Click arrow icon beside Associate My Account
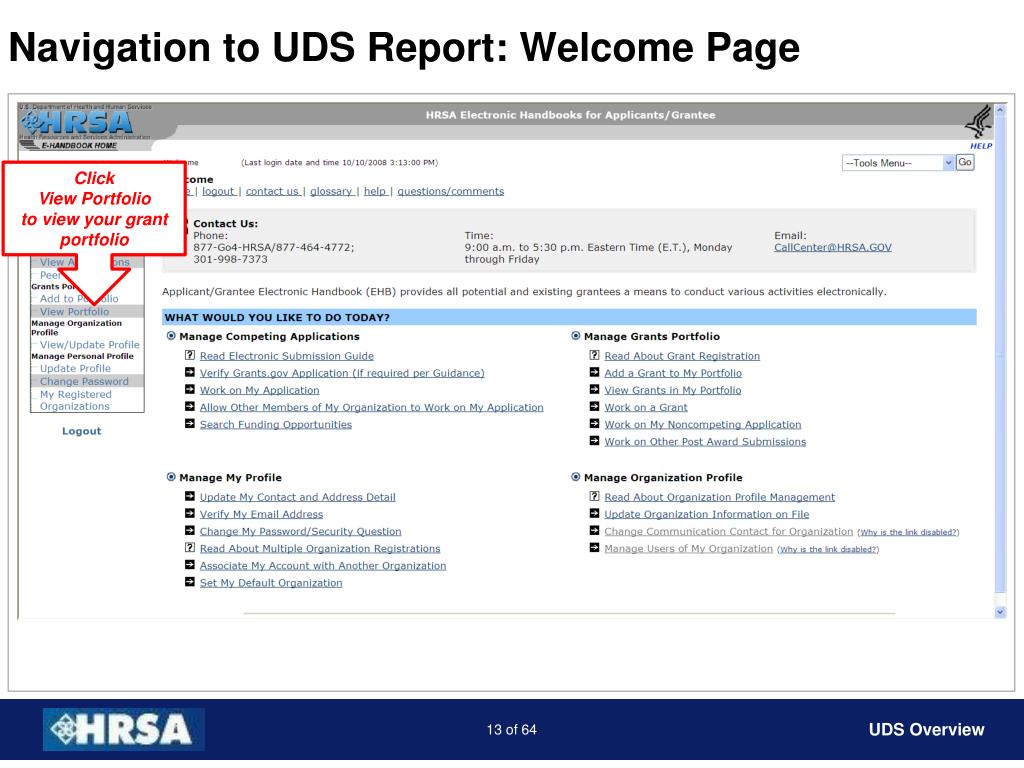This screenshot has height=768, width=1024. tap(189, 565)
